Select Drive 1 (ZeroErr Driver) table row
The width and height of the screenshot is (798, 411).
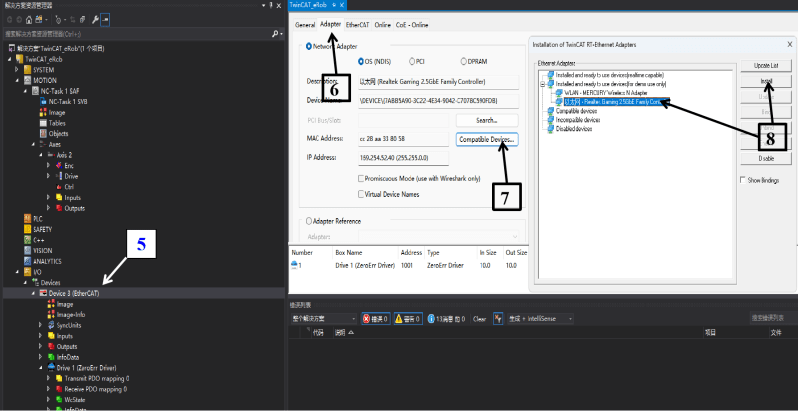(x=410, y=266)
